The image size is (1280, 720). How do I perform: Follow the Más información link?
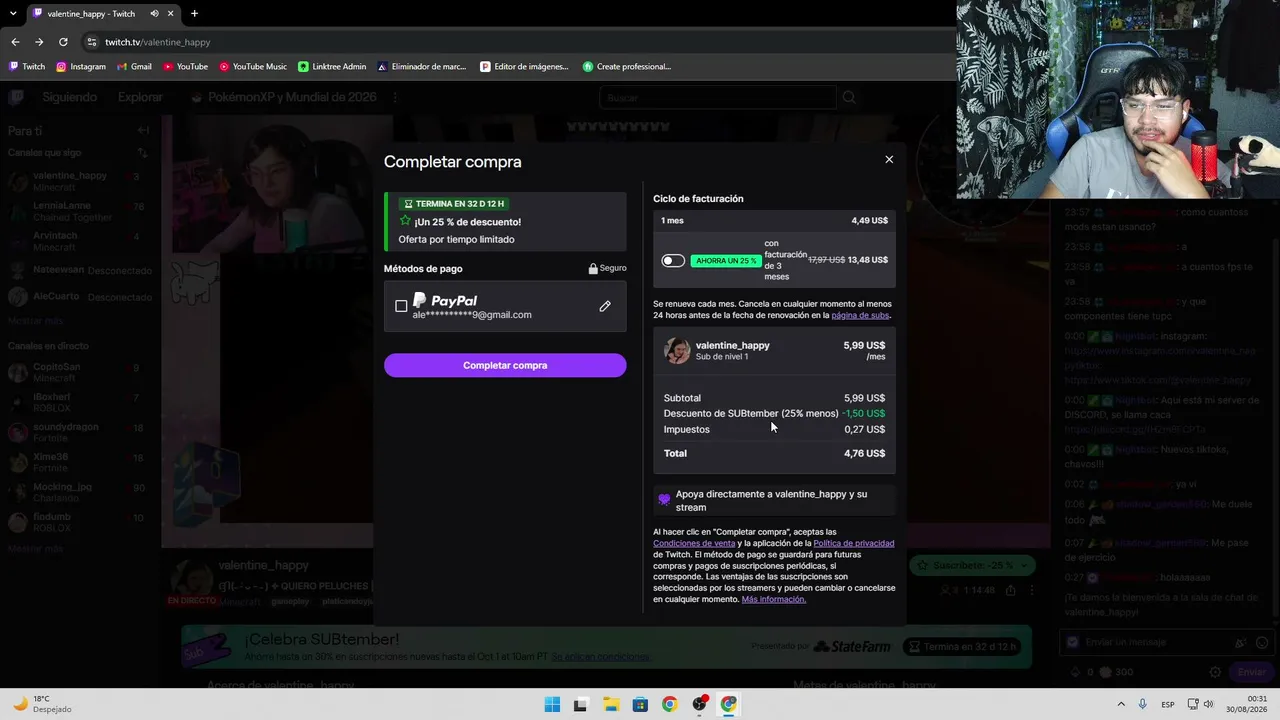click(x=774, y=599)
